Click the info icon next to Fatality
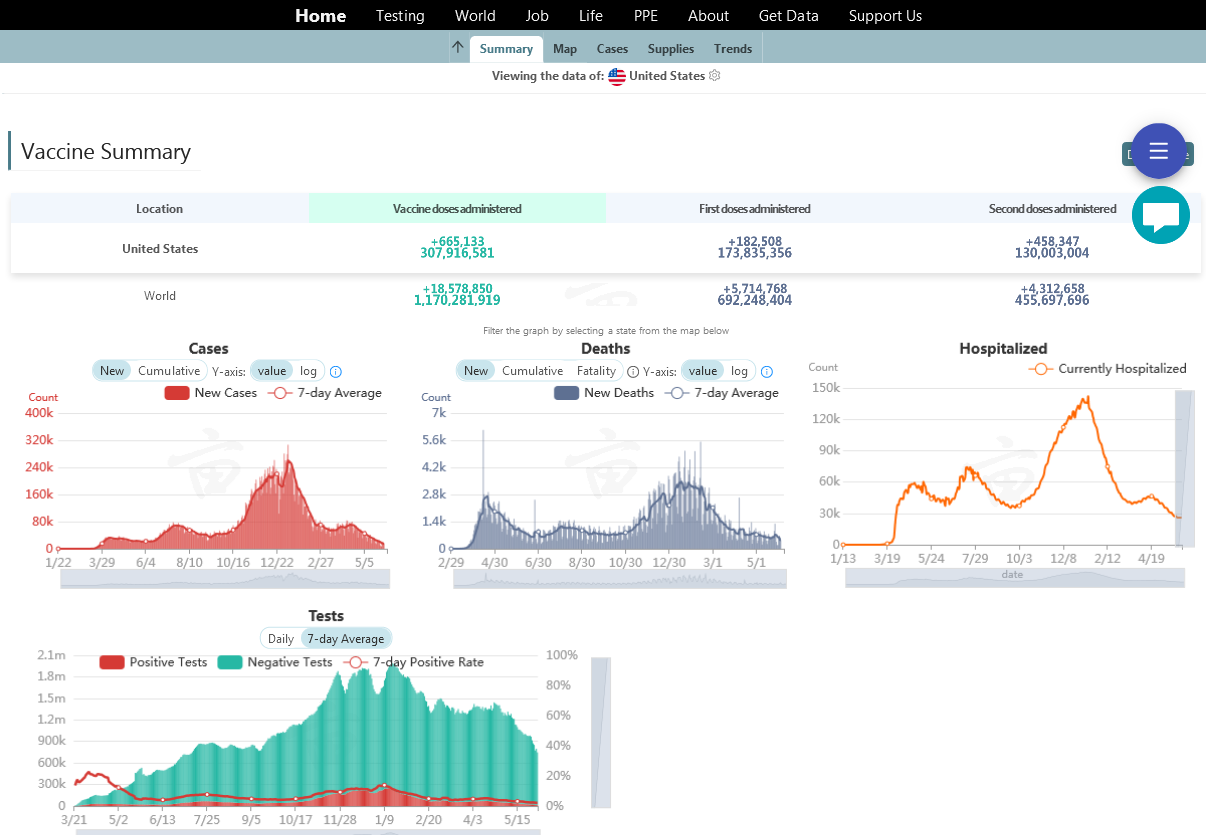1206x835 pixels. [633, 371]
